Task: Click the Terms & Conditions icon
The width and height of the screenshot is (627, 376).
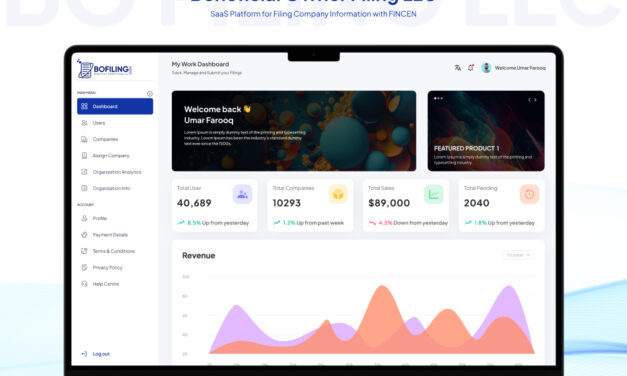Action: click(x=84, y=251)
